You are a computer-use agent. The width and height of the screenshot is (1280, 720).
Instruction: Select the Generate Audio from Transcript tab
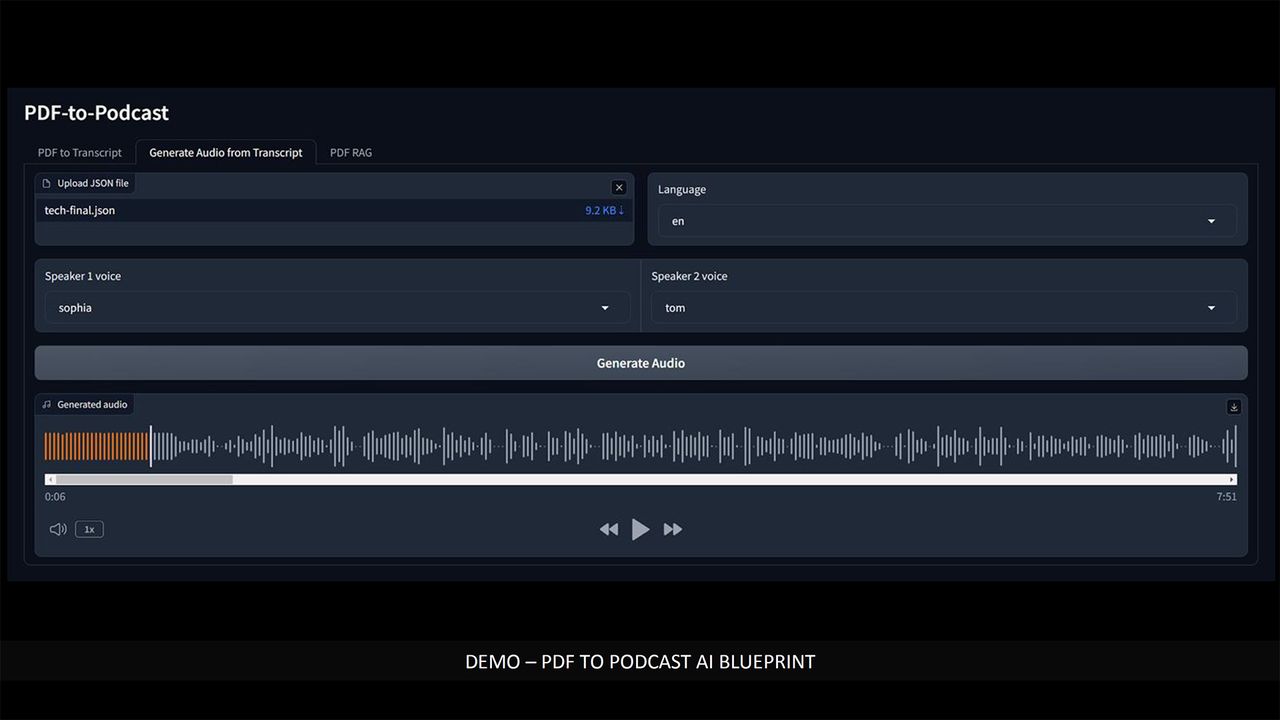(226, 152)
